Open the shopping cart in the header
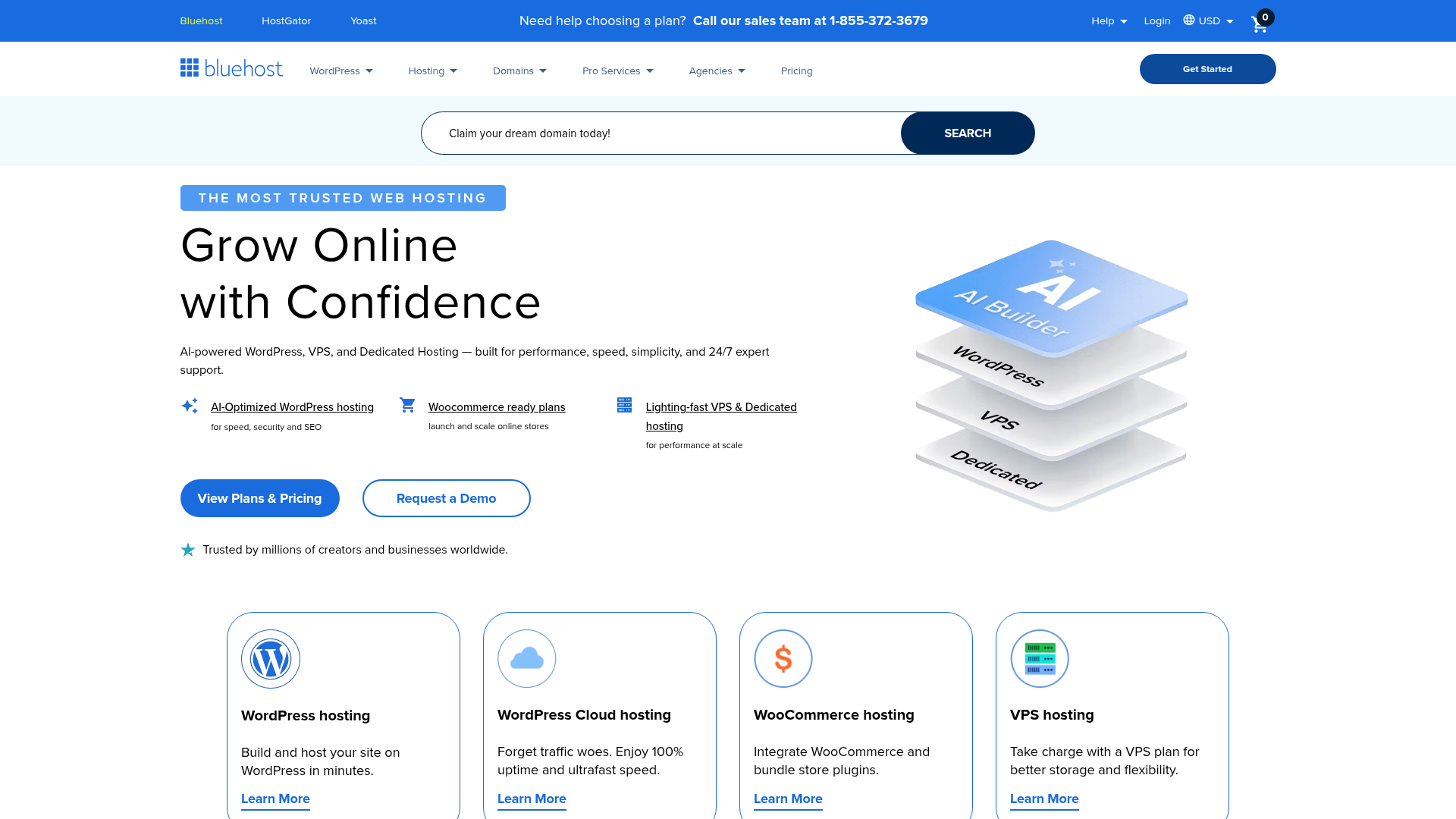This screenshot has width=1456, height=819. click(1259, 24)
